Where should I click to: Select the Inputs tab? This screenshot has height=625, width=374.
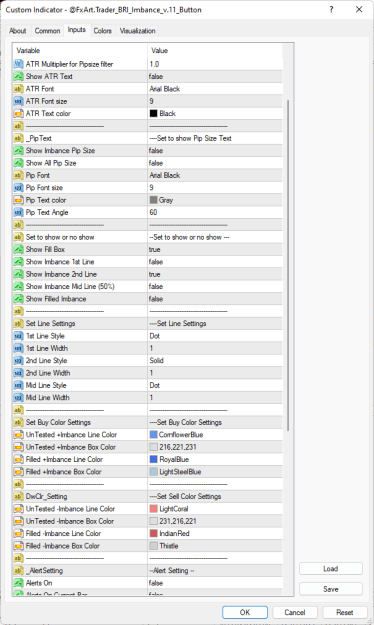(77, 30)
